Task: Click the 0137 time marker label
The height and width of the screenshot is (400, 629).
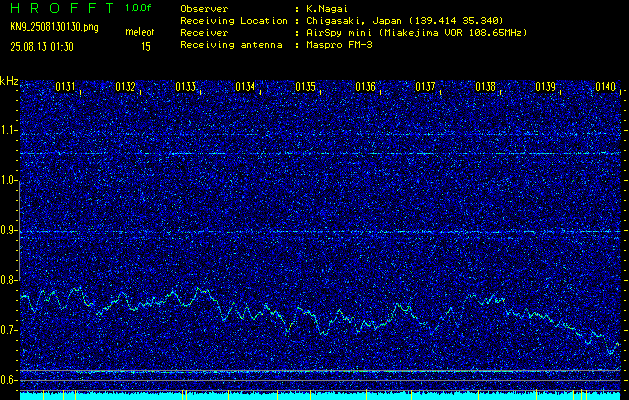Action: click(x=425, y=87)
